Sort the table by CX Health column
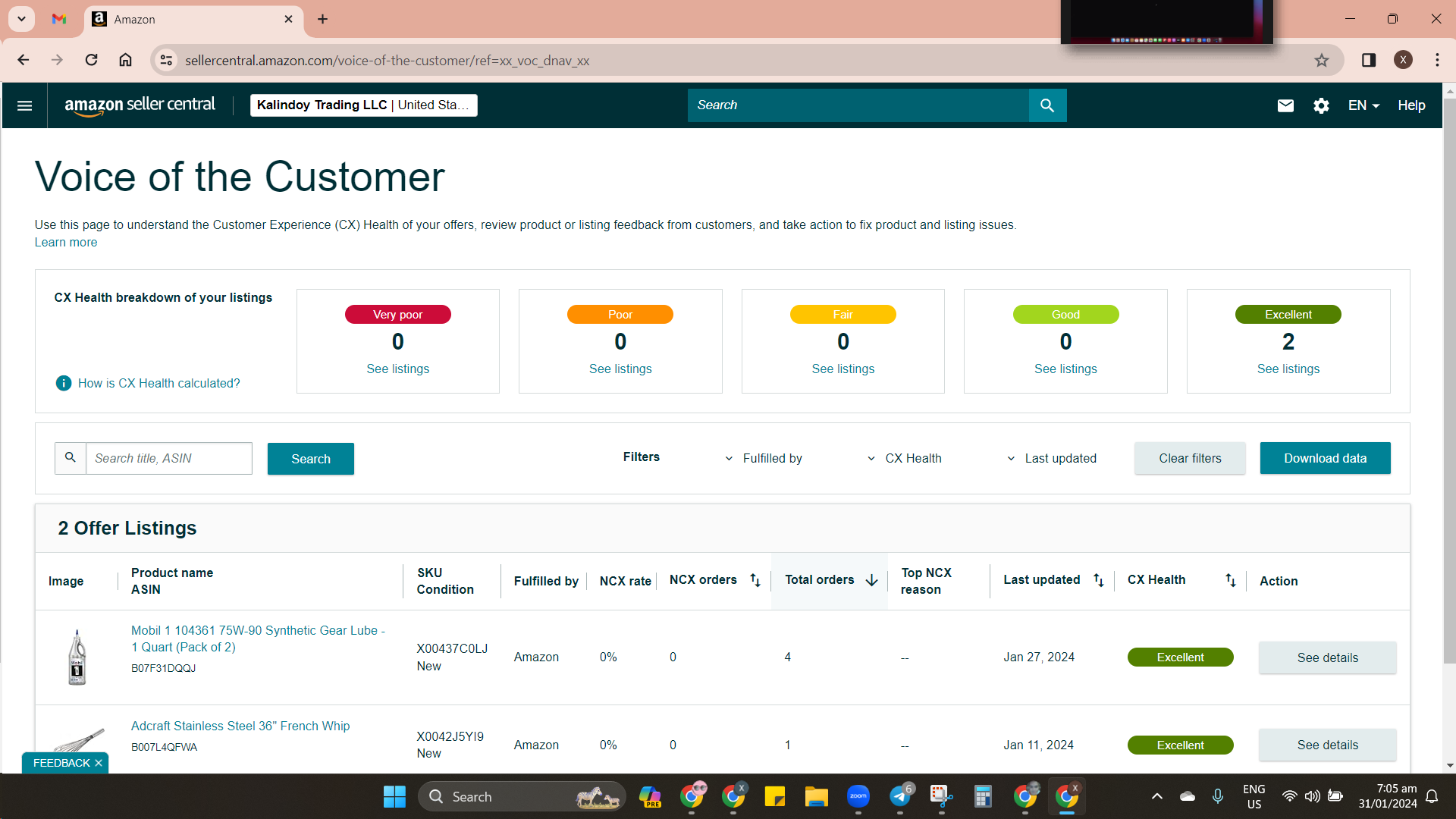1456x819 pixels. point(1230,580)
